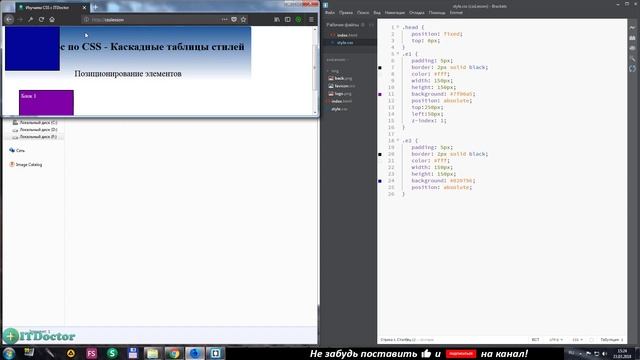Open the Windows Start button
Screen dimensions: 640x360
tap(9, 353)
